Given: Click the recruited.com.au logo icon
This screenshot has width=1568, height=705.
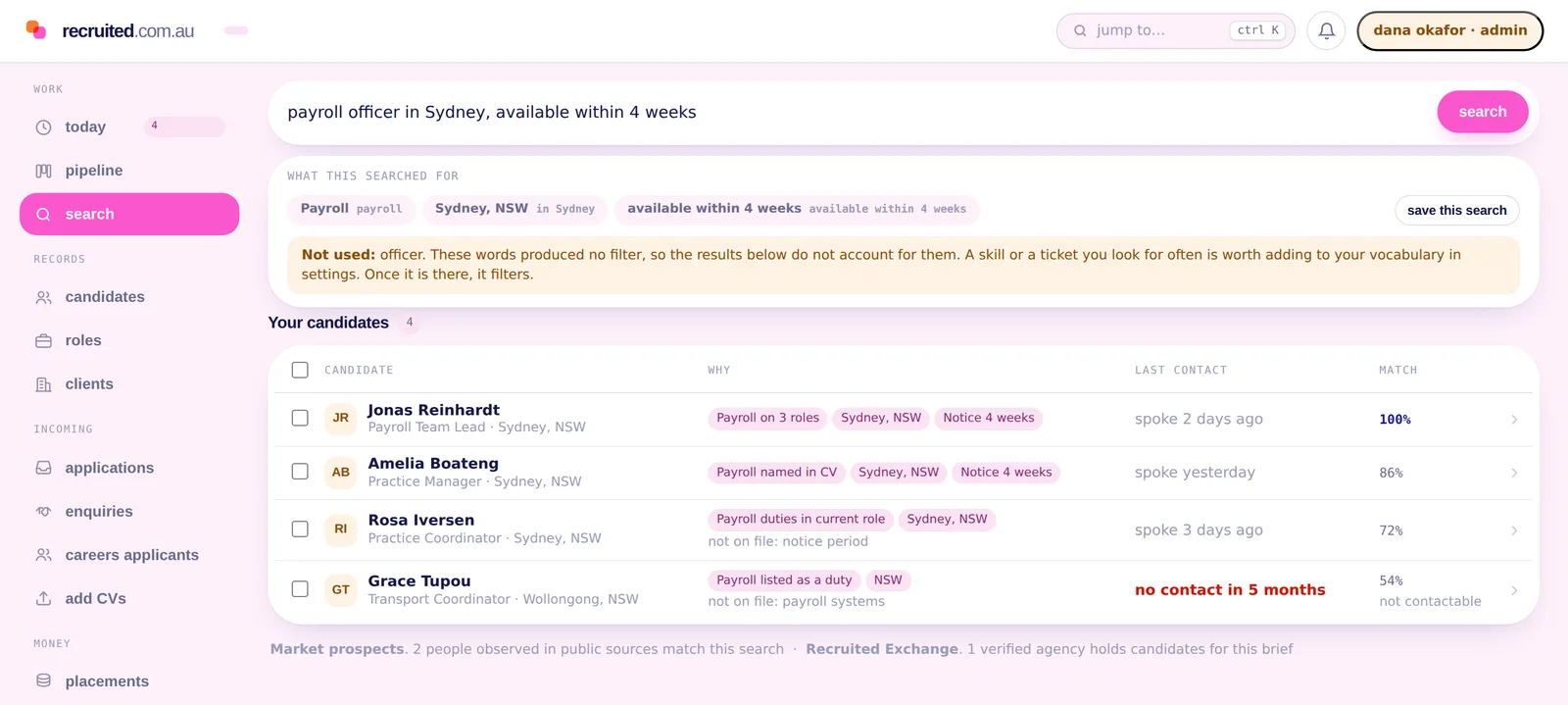Looking at the screenshot, I should [36, 29].
